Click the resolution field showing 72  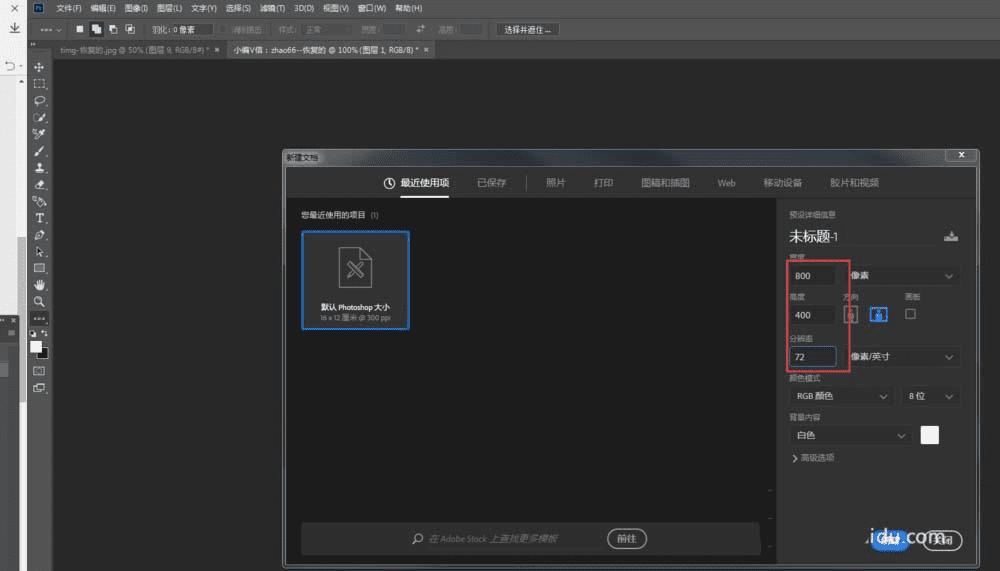pyautogui.click(x=812, y=357)
